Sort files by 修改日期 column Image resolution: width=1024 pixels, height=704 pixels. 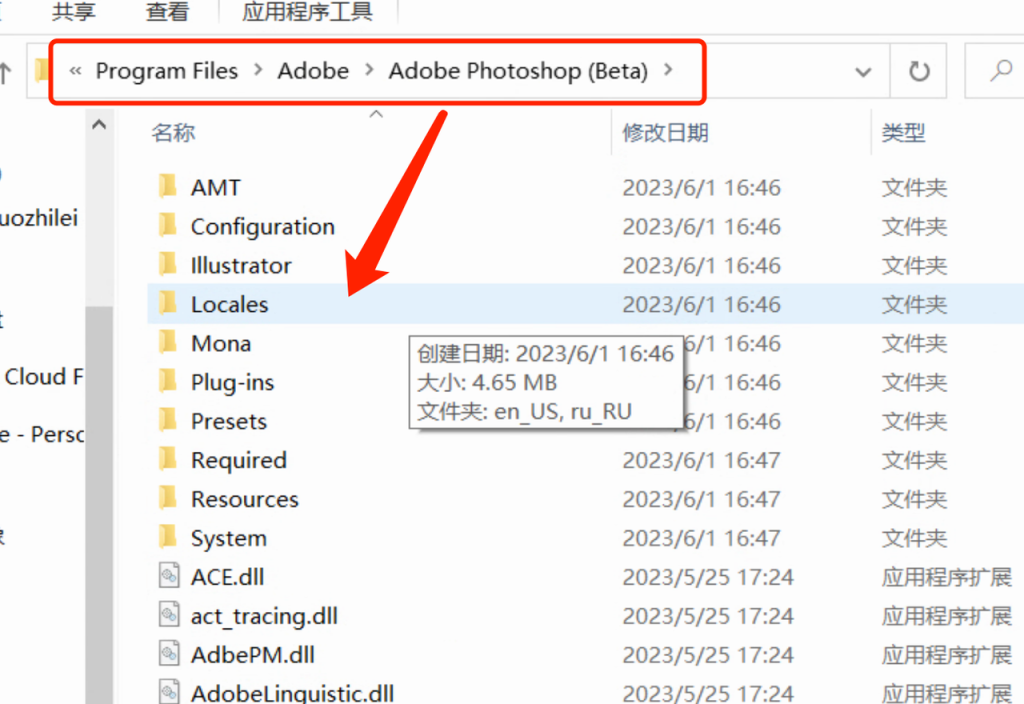coord(665,132)
